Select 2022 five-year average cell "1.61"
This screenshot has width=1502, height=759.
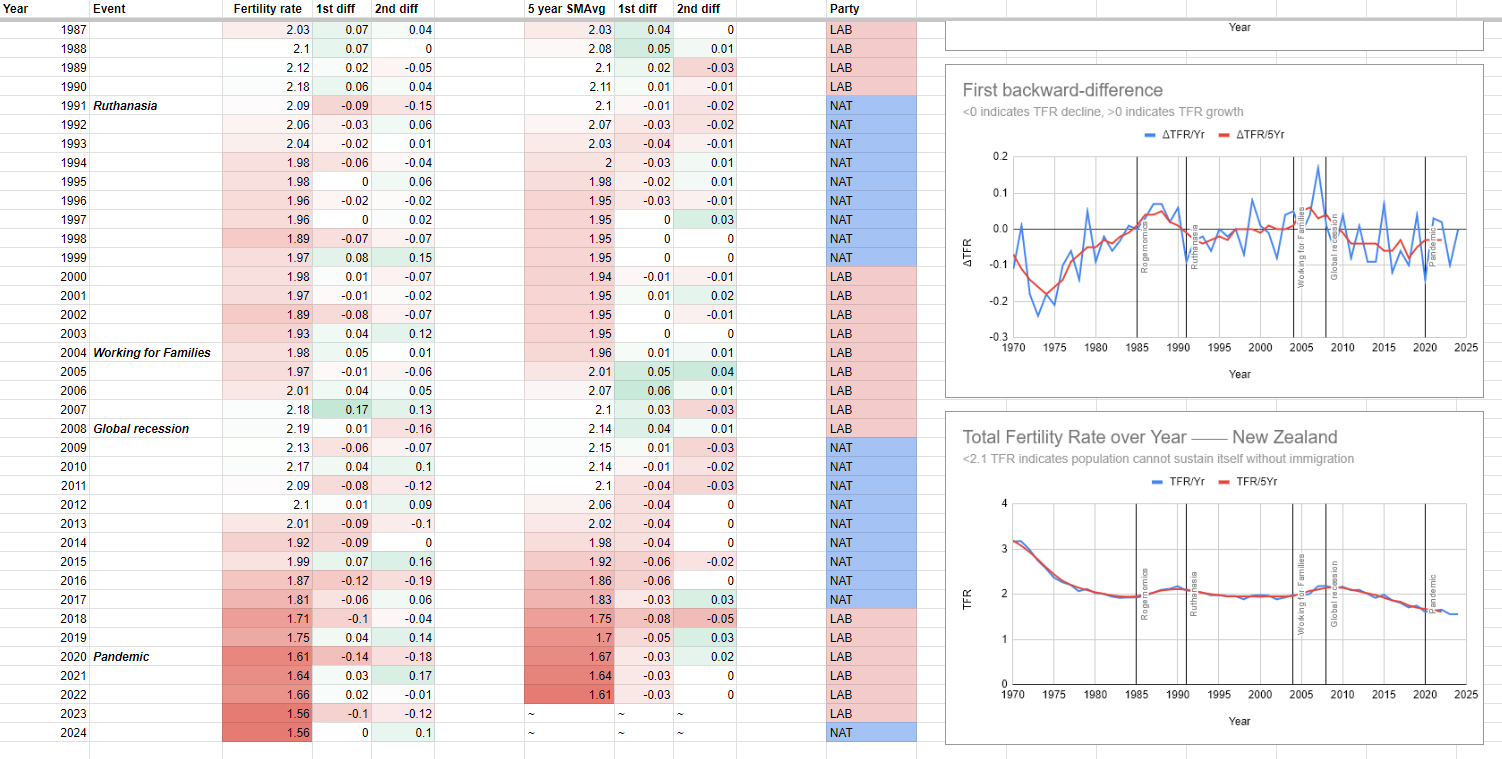[569, 694]
